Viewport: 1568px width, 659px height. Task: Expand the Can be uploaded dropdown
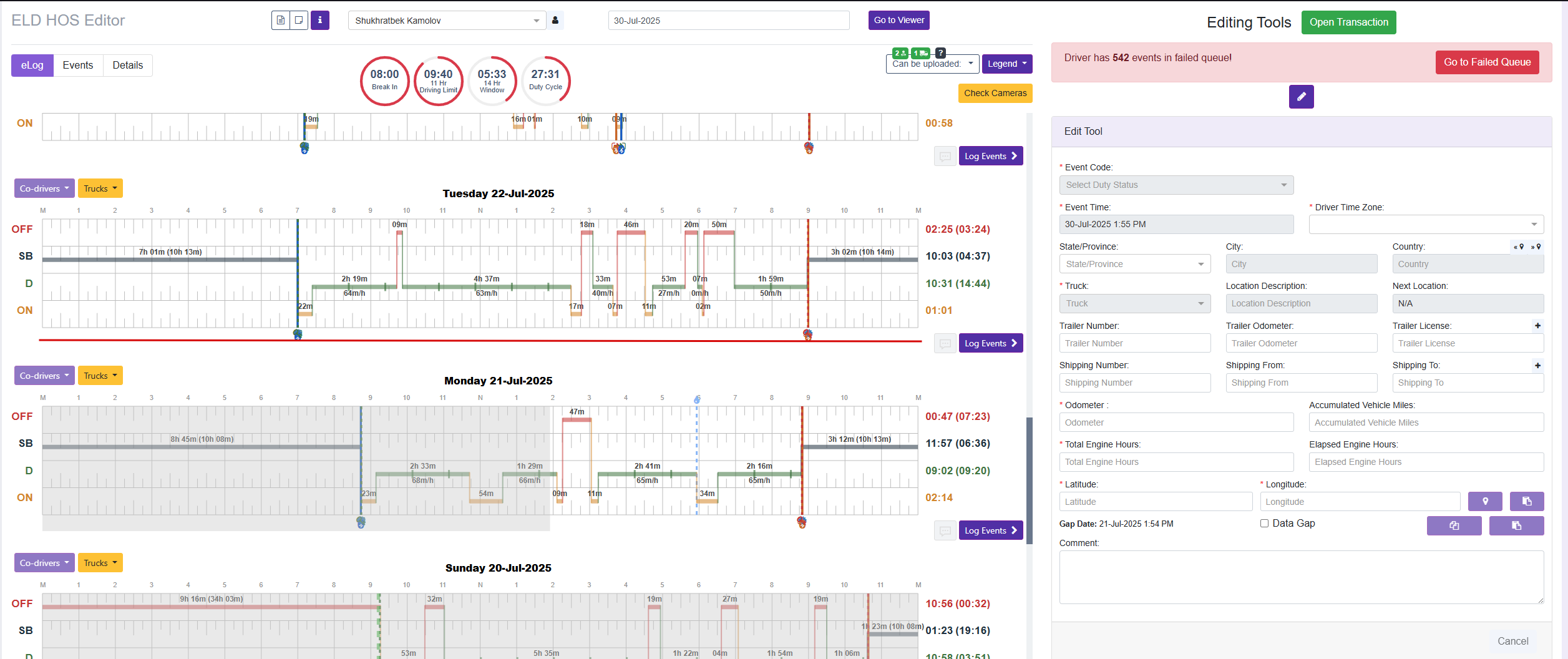932,64
